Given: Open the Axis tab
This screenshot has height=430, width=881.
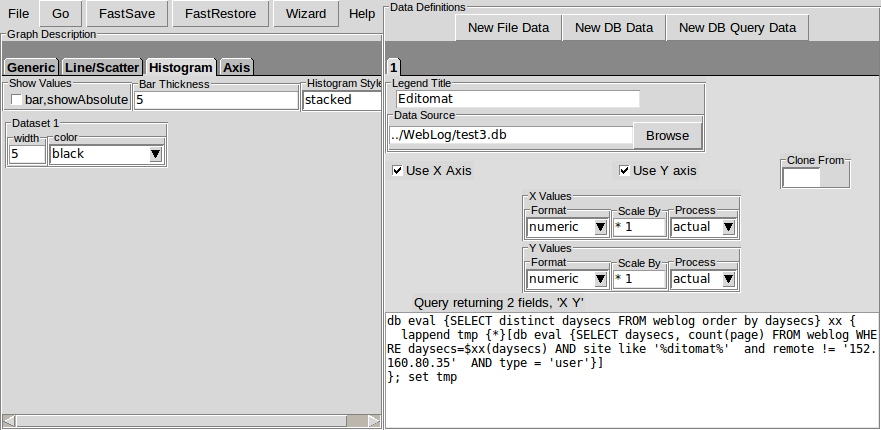Looking at the screenshot, I should (237, 68).
